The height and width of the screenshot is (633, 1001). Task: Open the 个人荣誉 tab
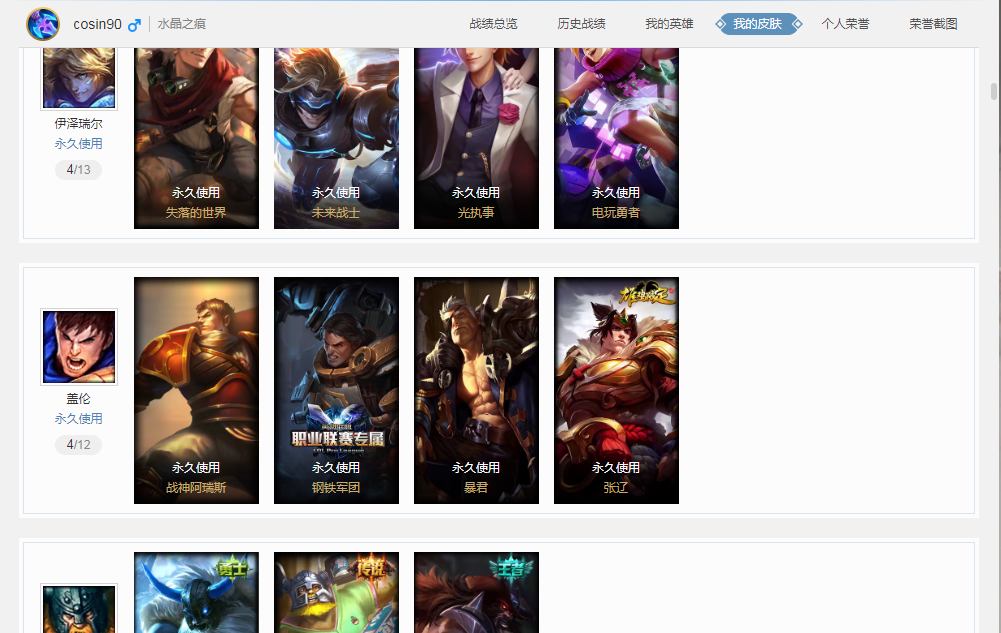[x=845, y=24]
